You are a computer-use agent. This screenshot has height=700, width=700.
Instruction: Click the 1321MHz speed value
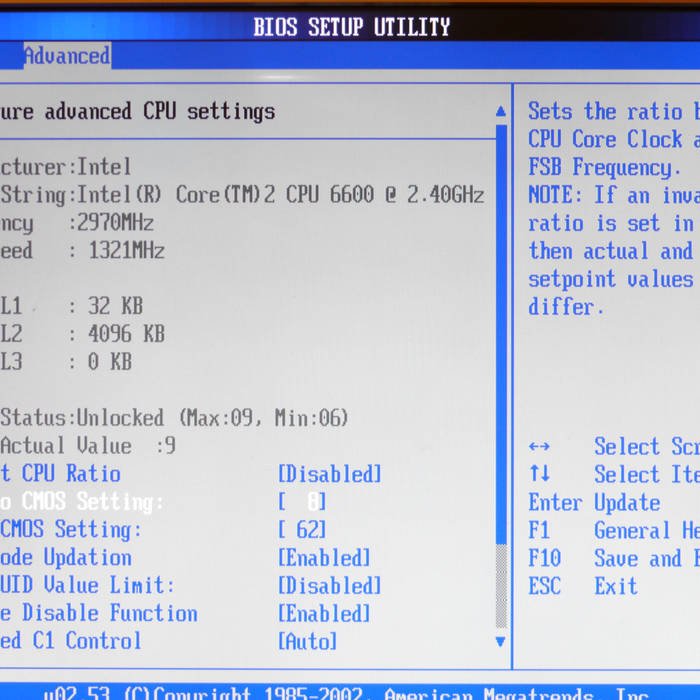[127, 251]
